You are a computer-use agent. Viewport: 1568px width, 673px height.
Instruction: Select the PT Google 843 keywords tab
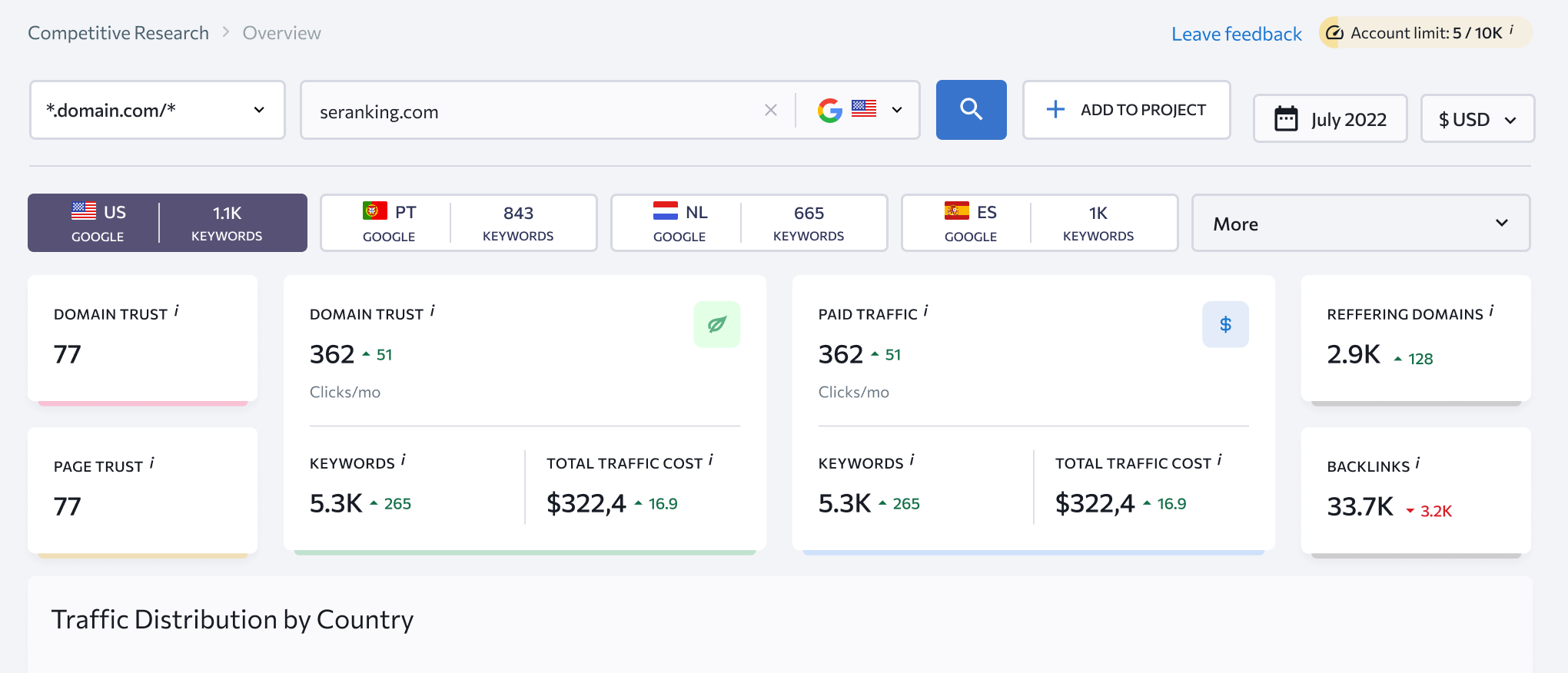[x=459, y=223]
